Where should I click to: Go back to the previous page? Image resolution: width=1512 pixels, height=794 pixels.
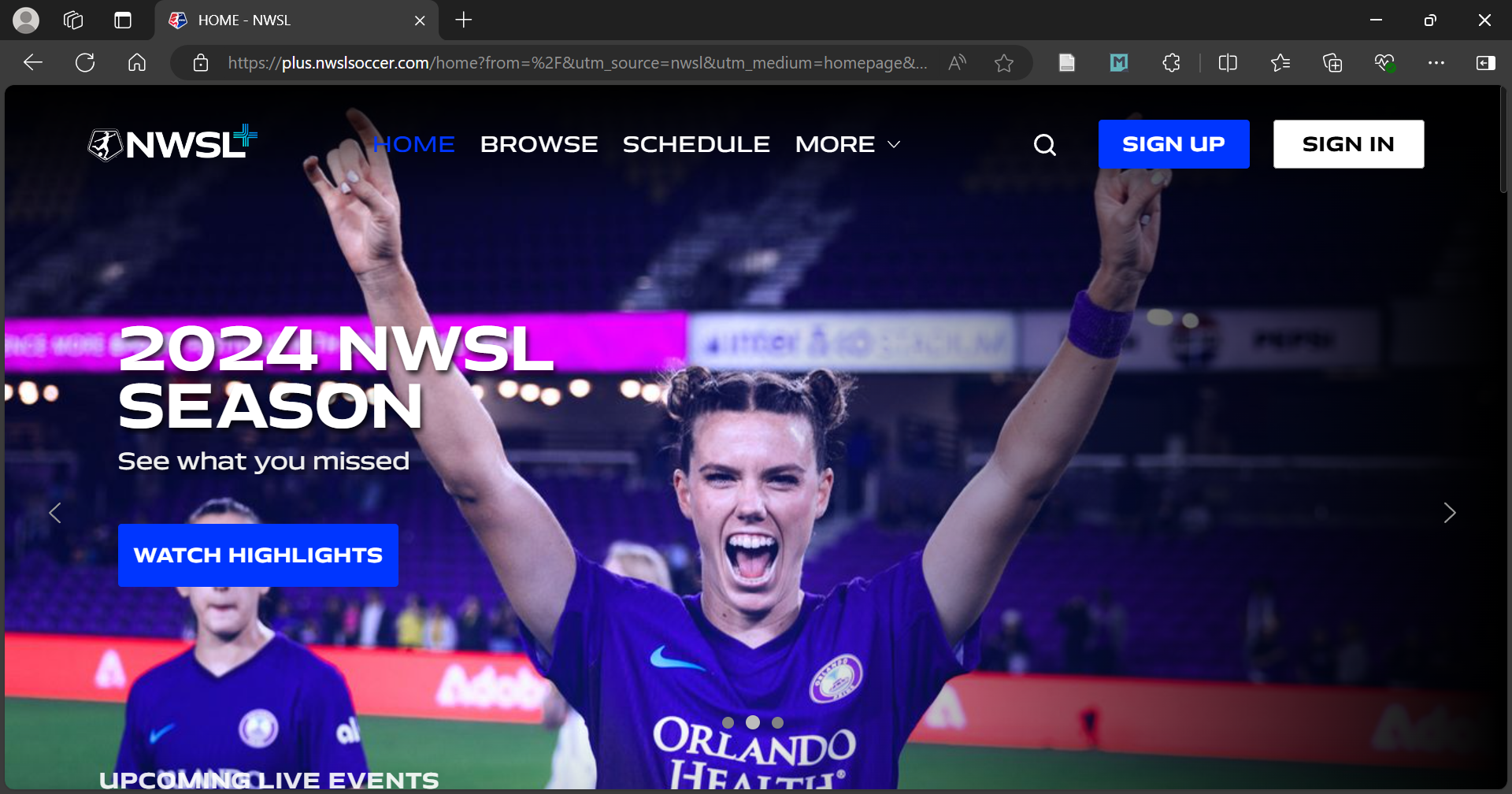(x=33, y=63)
